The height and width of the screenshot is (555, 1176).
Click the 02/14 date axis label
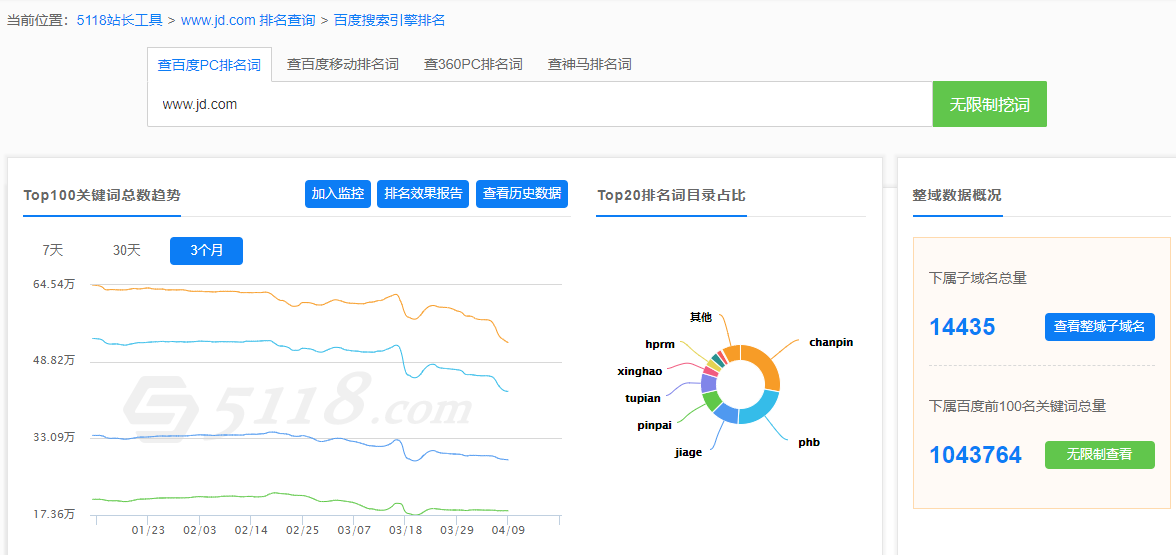251,530
